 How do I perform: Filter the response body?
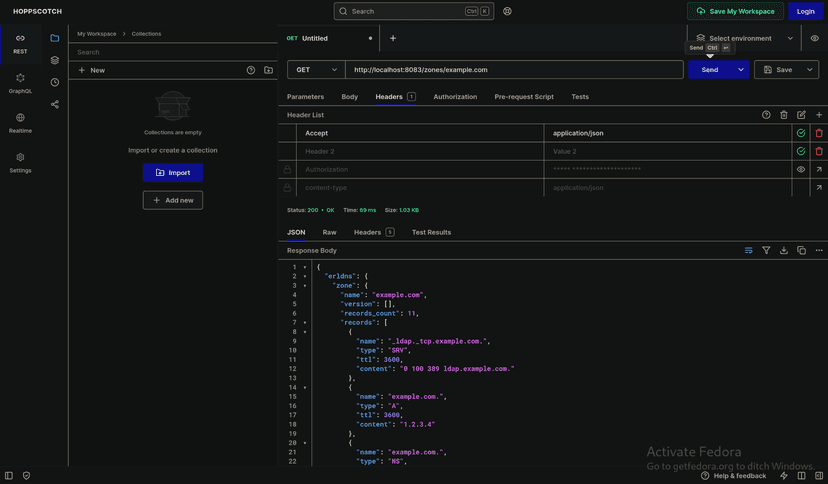766,250
